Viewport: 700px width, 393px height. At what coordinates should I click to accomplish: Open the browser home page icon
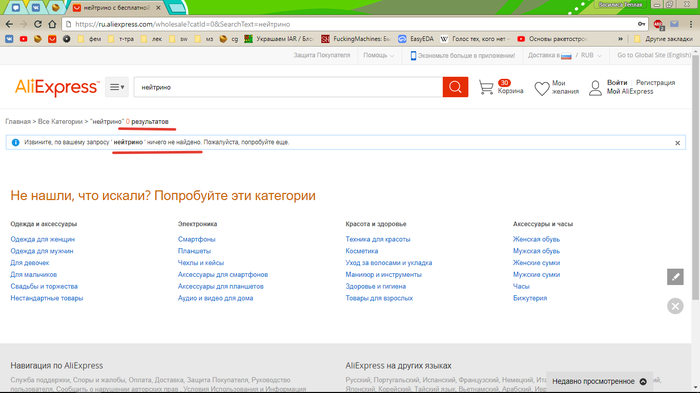(x=52, y=24)
